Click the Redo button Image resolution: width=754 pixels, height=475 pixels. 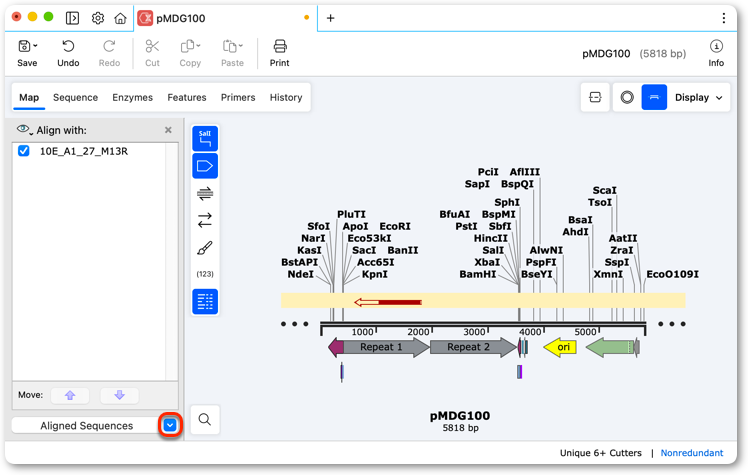tap(109, 53)
